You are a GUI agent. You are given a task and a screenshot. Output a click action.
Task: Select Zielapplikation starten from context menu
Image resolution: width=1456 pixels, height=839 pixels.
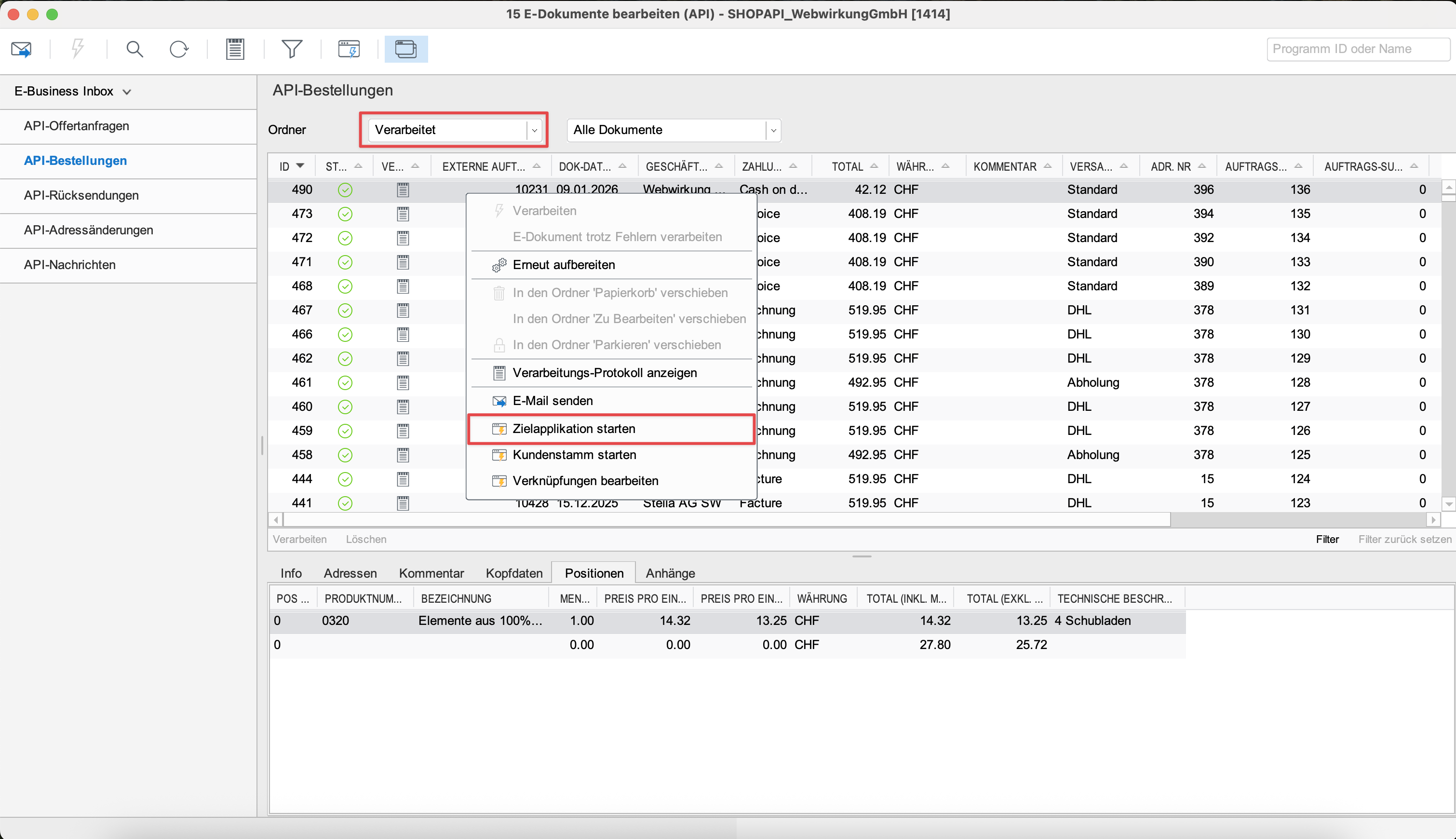573,429
